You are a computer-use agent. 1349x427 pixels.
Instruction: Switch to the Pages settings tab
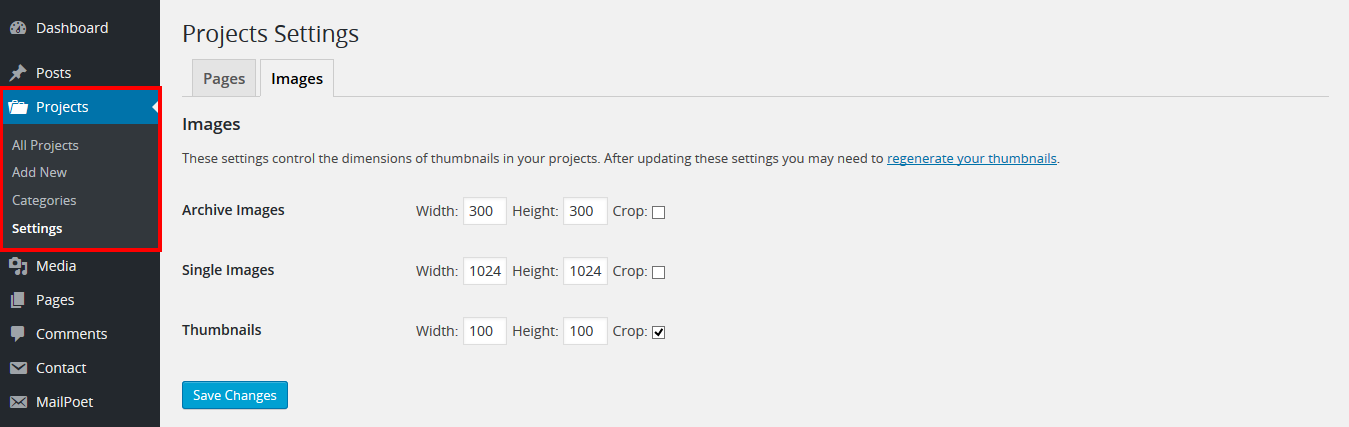[x=224, y=79]
